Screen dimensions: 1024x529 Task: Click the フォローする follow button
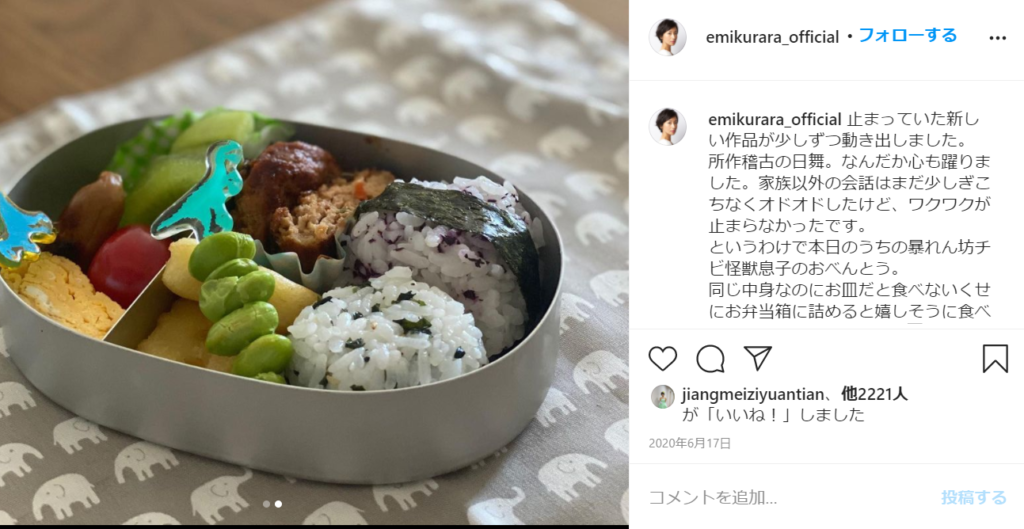point(907,35)
